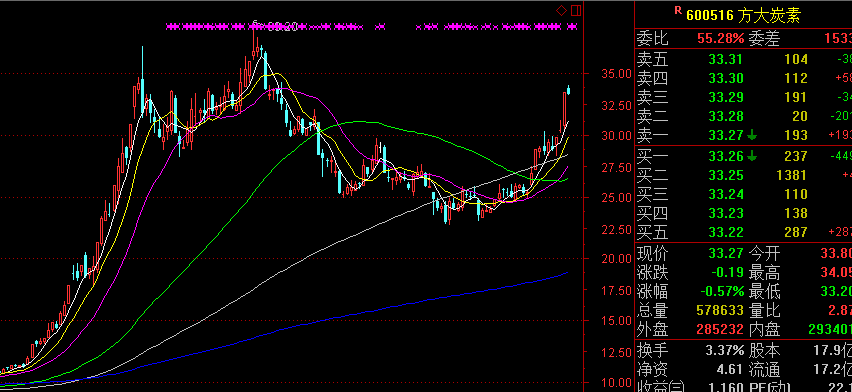Click the red R marker beside 600516
Screen dimensions: 852x392
click(x=678, y=9)
